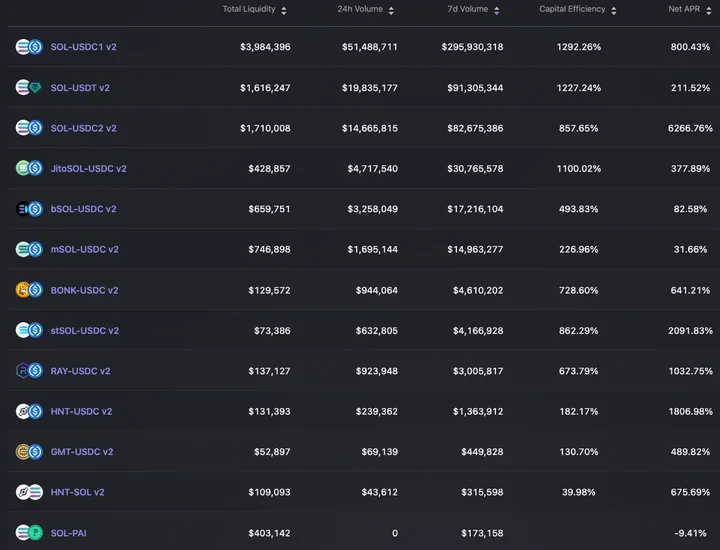
Task: Click the SOL-USDT v2 pair icon
Action: [x=29, y=87]
